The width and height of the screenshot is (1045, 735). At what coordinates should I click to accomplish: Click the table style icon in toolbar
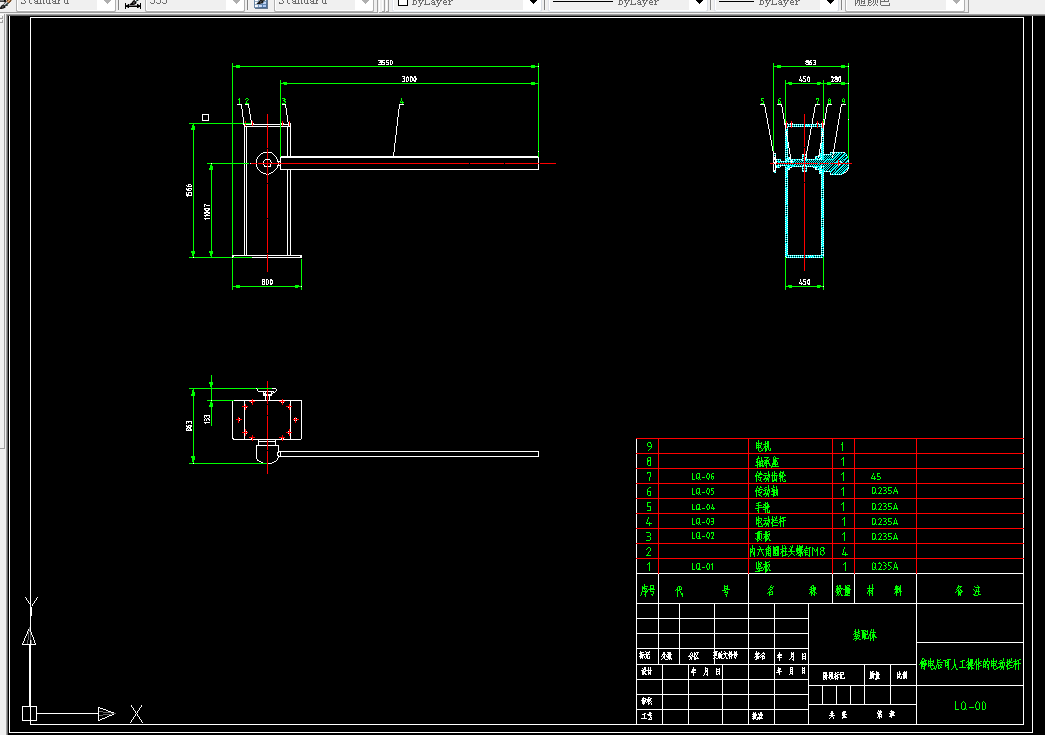click(x=261, y=4)
